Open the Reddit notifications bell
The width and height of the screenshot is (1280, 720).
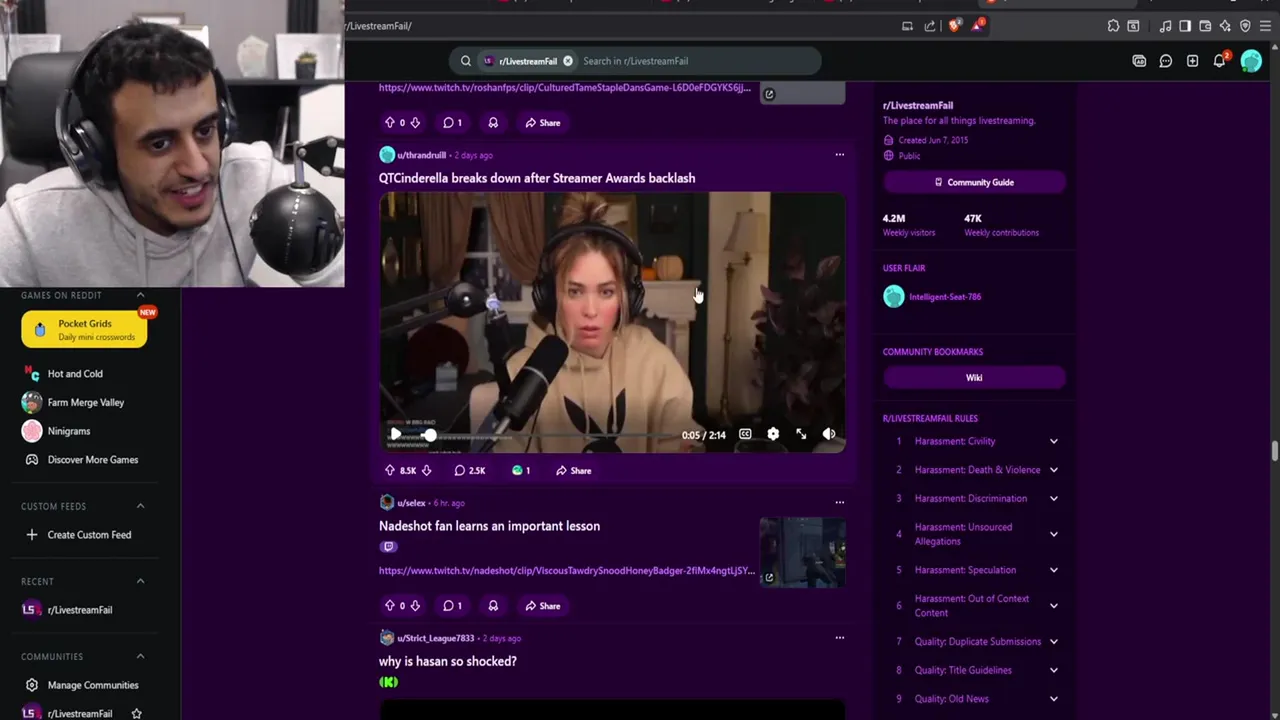[x=1219, y=61]
